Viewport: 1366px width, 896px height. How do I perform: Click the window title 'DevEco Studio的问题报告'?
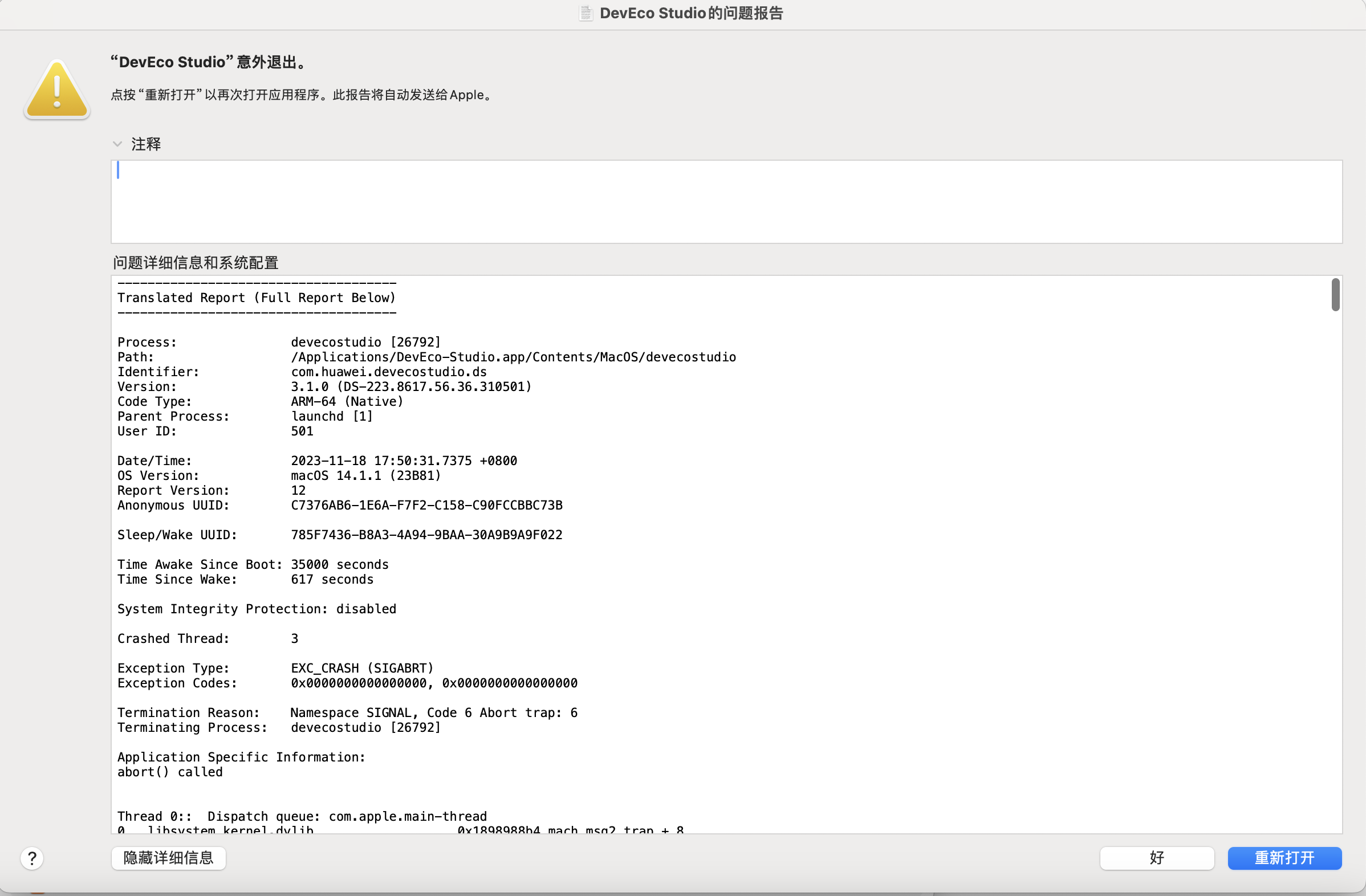(x=691, y=13)
